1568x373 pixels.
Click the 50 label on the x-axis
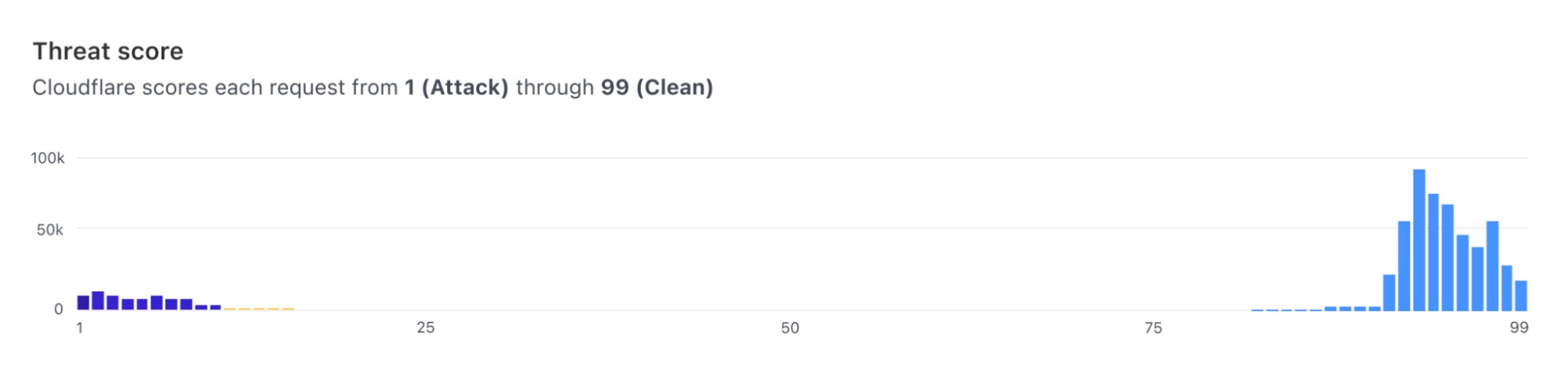tap(790, 327)
